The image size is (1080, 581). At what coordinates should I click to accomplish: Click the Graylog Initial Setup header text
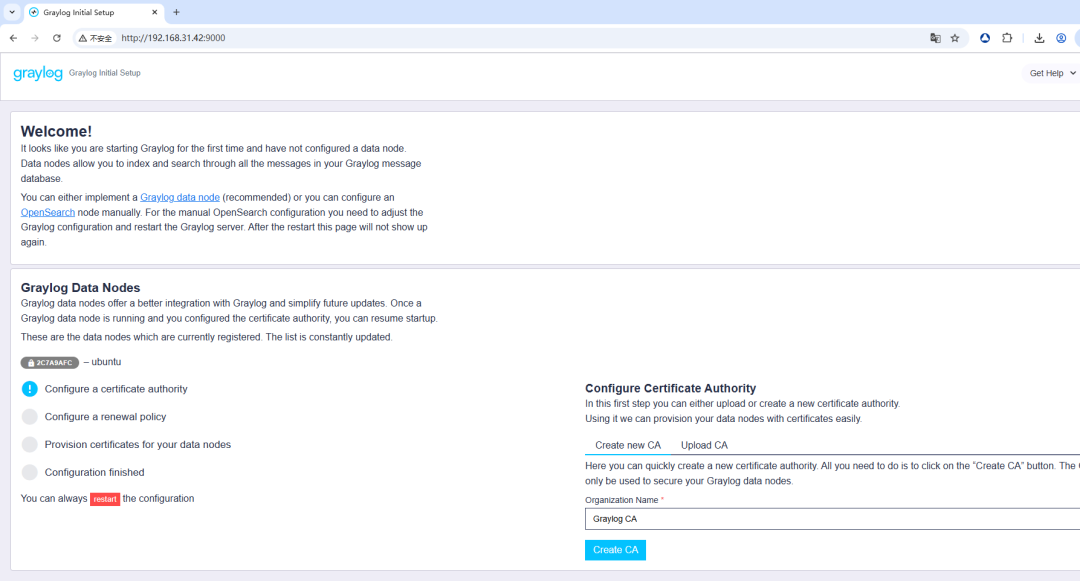(x=105, y=73)
